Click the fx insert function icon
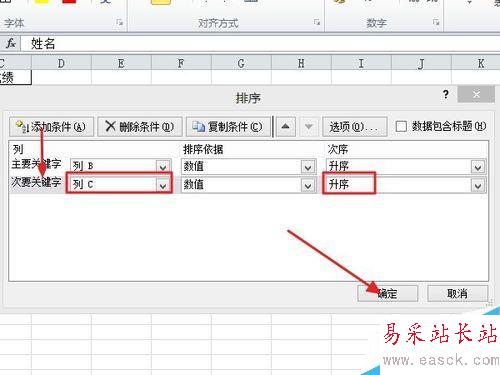 pyautogui.click(x=11, y=43)
